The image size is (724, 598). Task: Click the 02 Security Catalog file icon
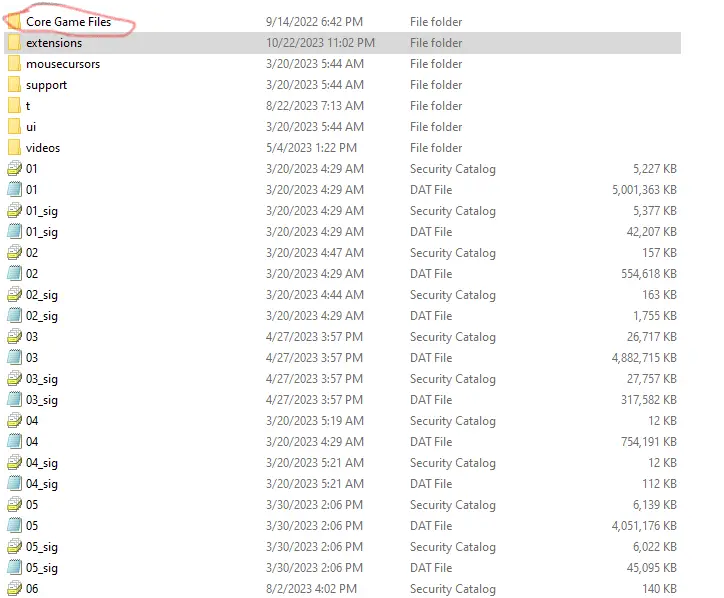pos(14,253)
